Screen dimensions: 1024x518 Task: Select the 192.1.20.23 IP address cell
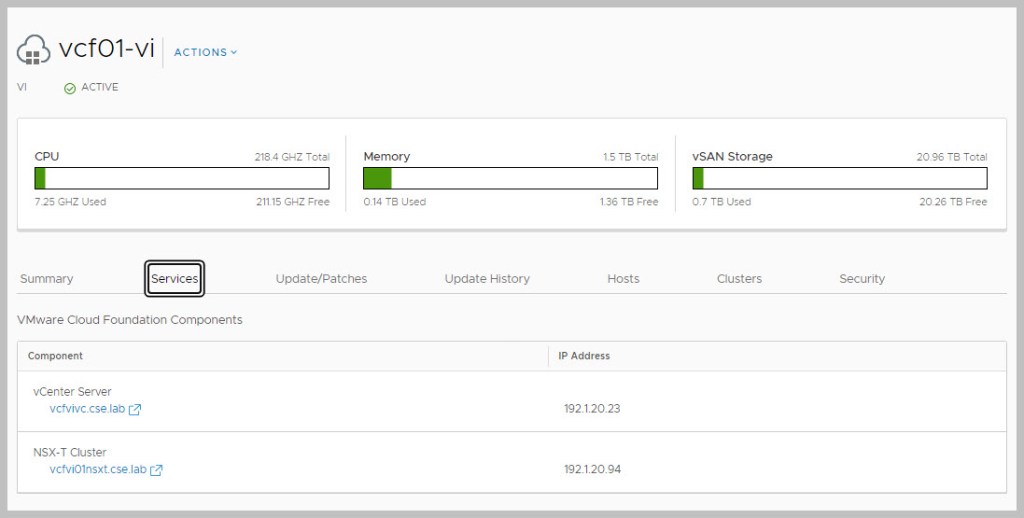pos(592,409)
